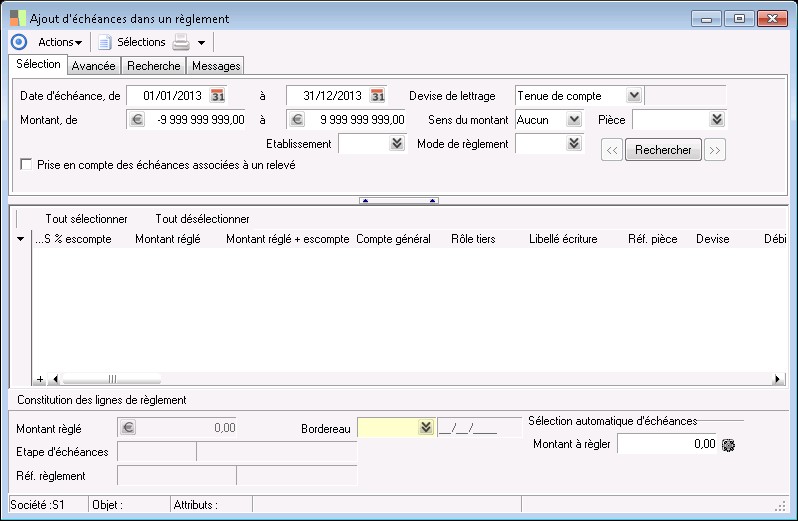Click Tout sélectionner

(86, 218)
